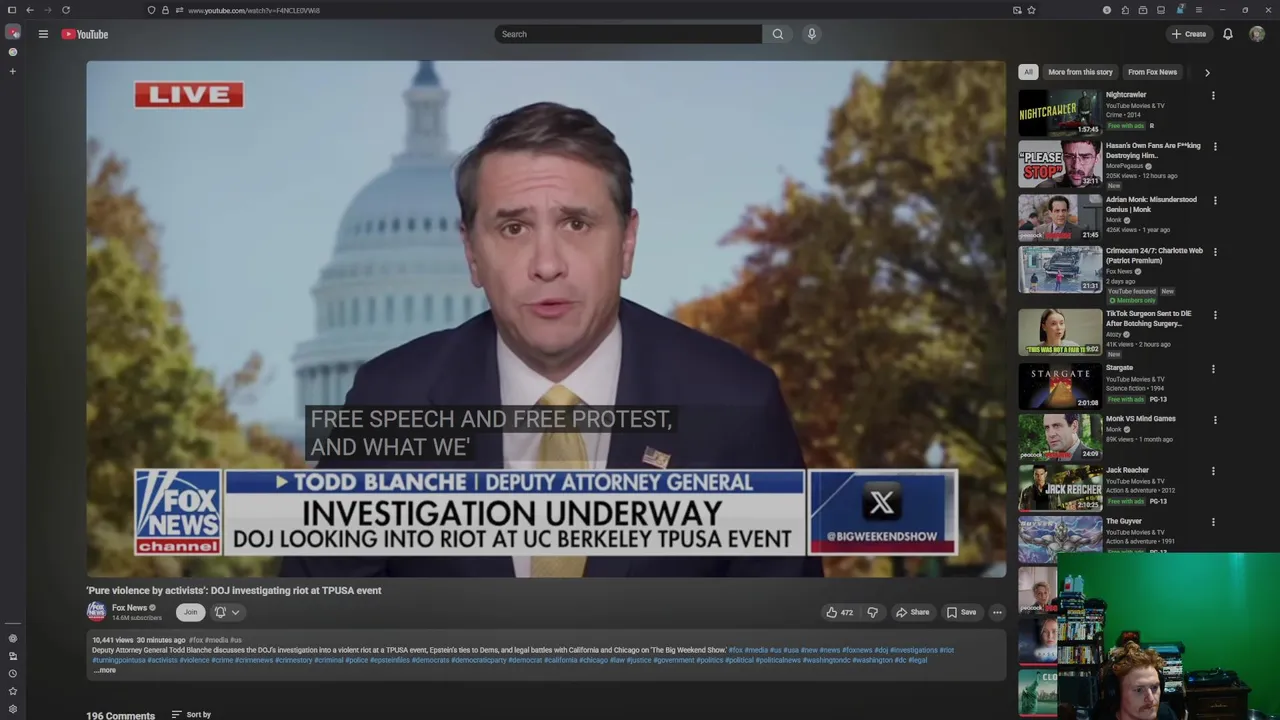1280x720 pixels.
Task: Open options menu for Hasan's Own Fans video
Action: (x=1215, y=147)
